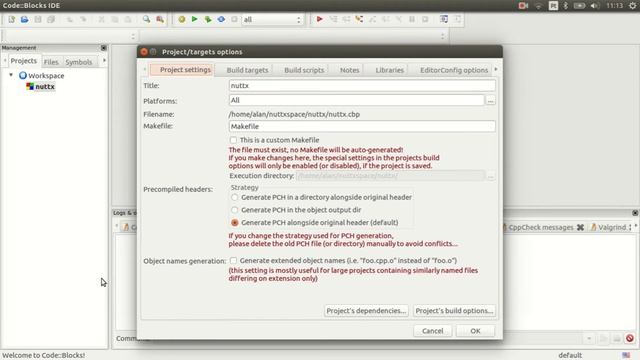Screen dimensions: 640x360
Task: Click the Redo toolbar icon
Action: click(83, 19)
